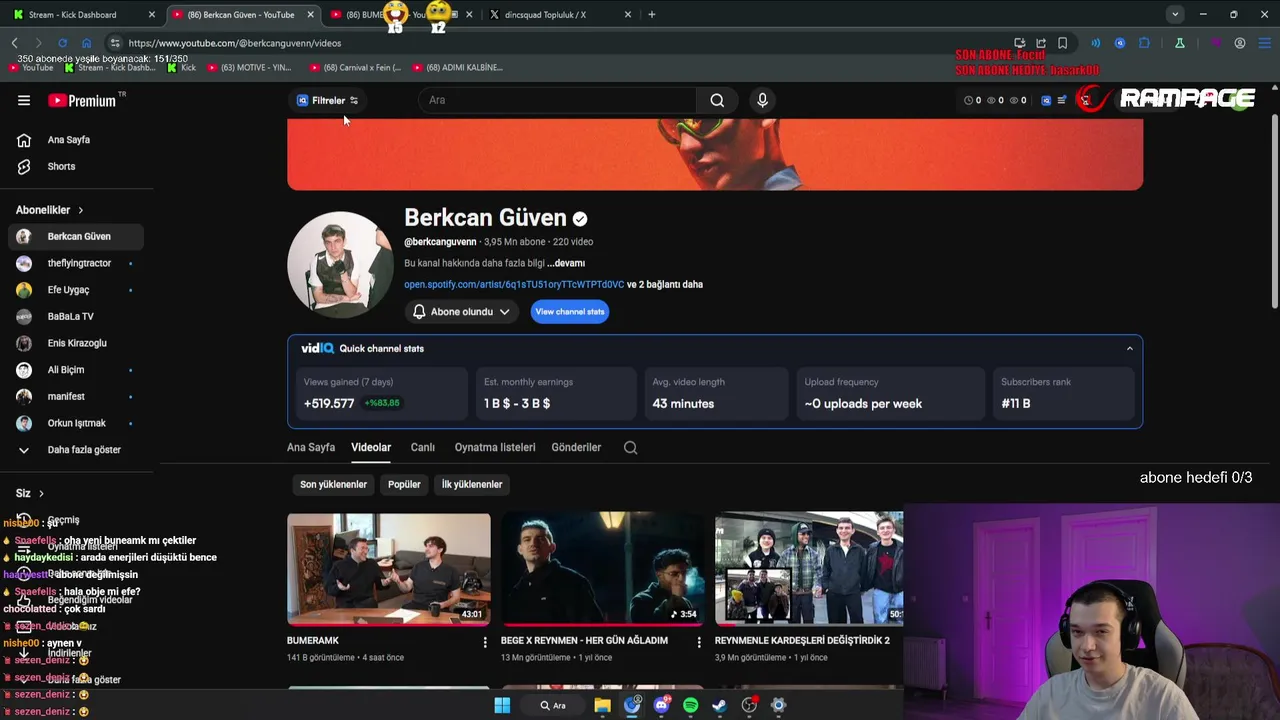
Task: Expand channel description ...devamı
Action: click(566, 263)
